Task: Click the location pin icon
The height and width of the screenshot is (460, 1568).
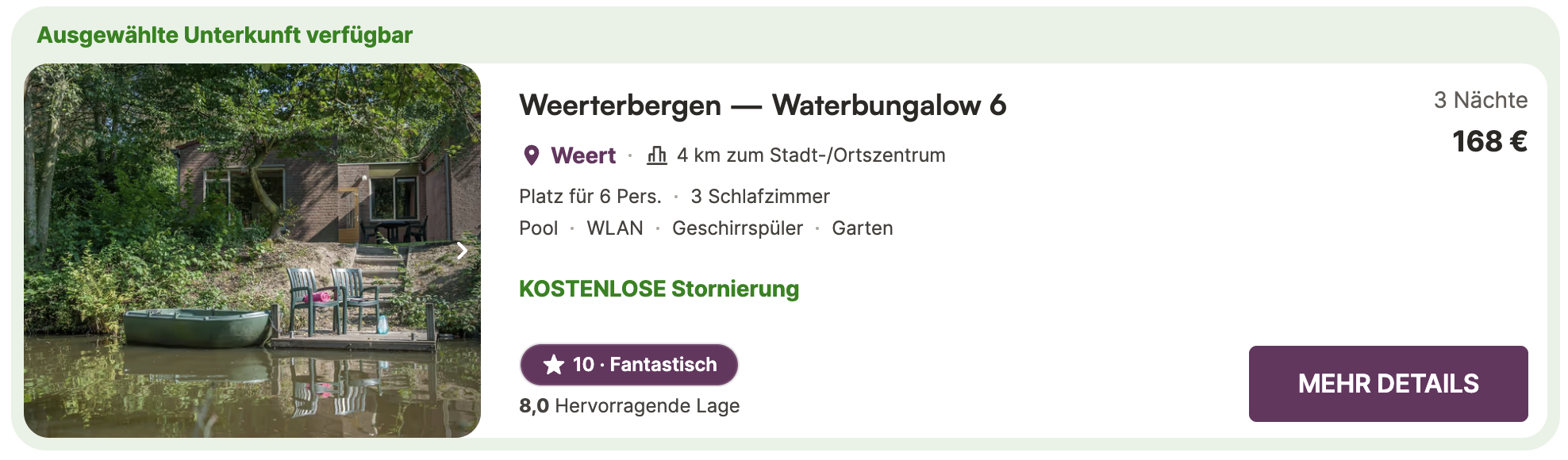Action: (x=532, y=155)
